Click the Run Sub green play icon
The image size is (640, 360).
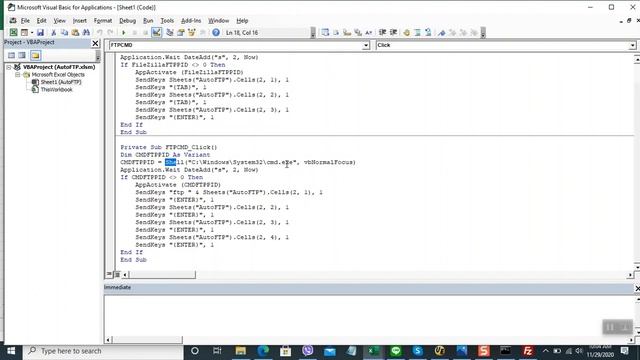coord(124,33)
